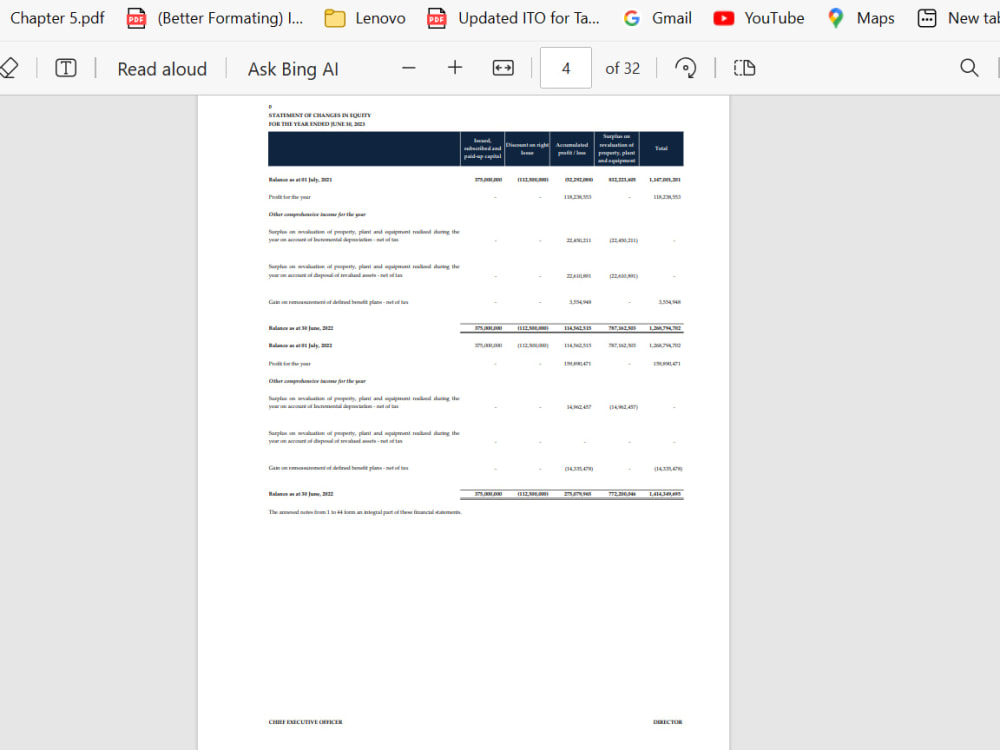The image size is (1000, 750).
Task: Click the page number input field
Action: [565, 67]
